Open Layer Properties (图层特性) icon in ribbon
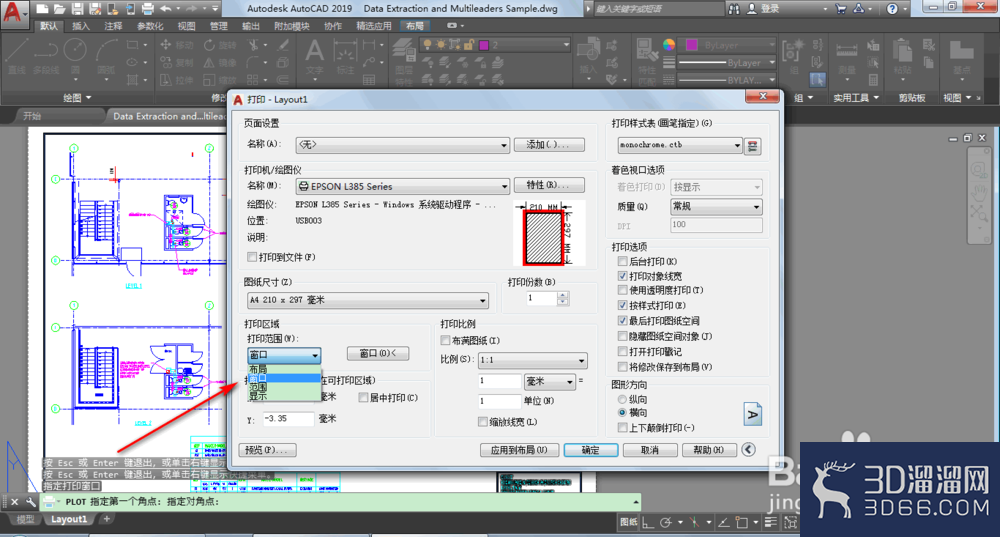1000x537 pixels. click(x=403, y=61)
